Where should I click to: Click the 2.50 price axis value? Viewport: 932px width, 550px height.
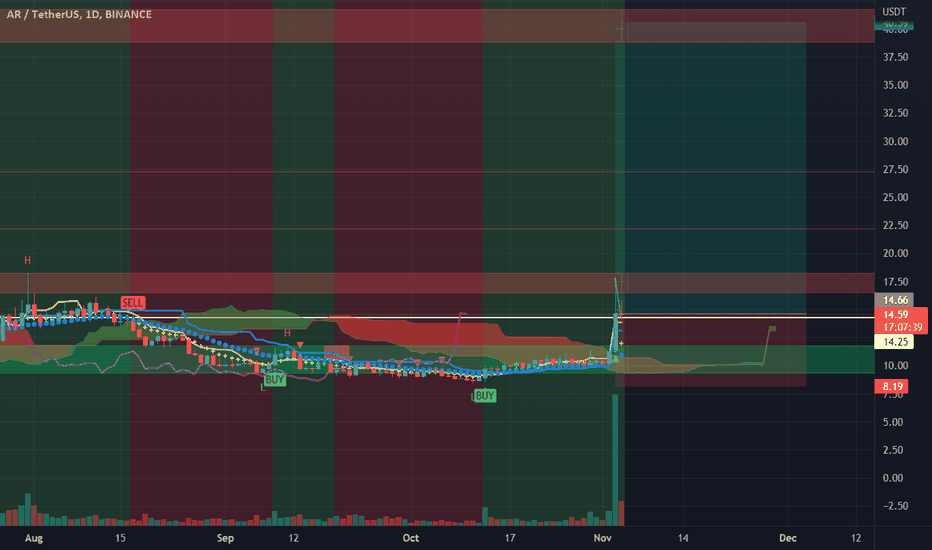(x=893, y=450)
